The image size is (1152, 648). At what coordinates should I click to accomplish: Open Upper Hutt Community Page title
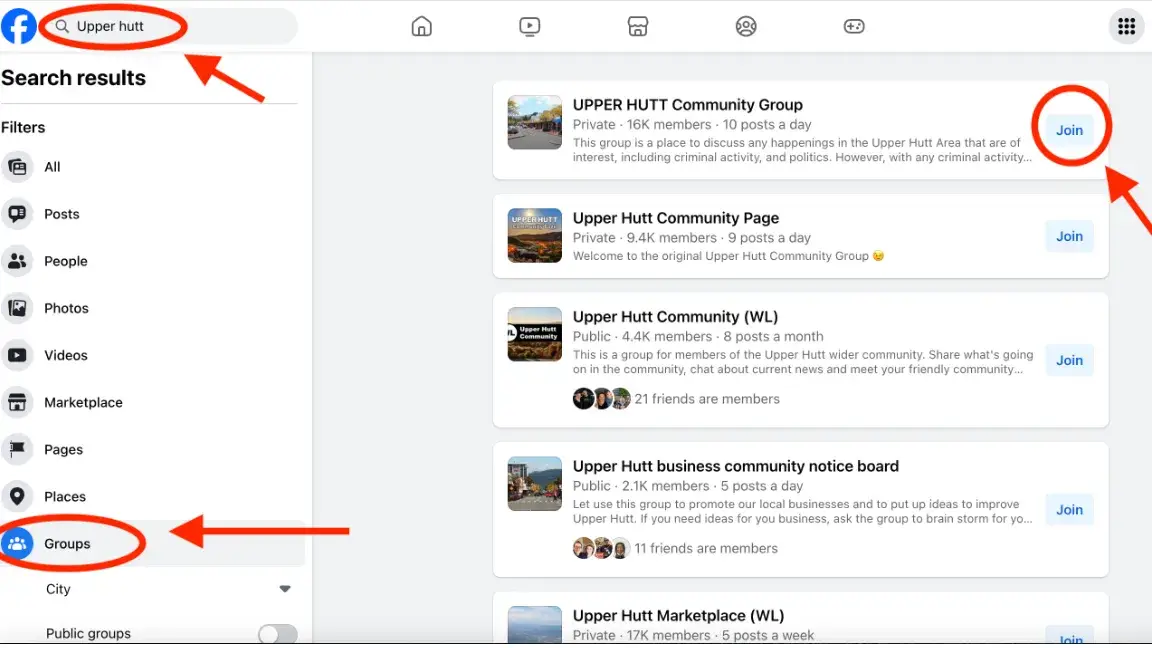[676, 217]
